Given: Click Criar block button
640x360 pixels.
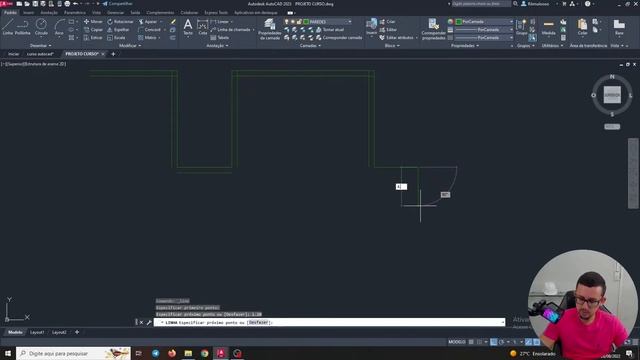Looking at the screenshot, I should pyautogui.click(x=387, y=22).
